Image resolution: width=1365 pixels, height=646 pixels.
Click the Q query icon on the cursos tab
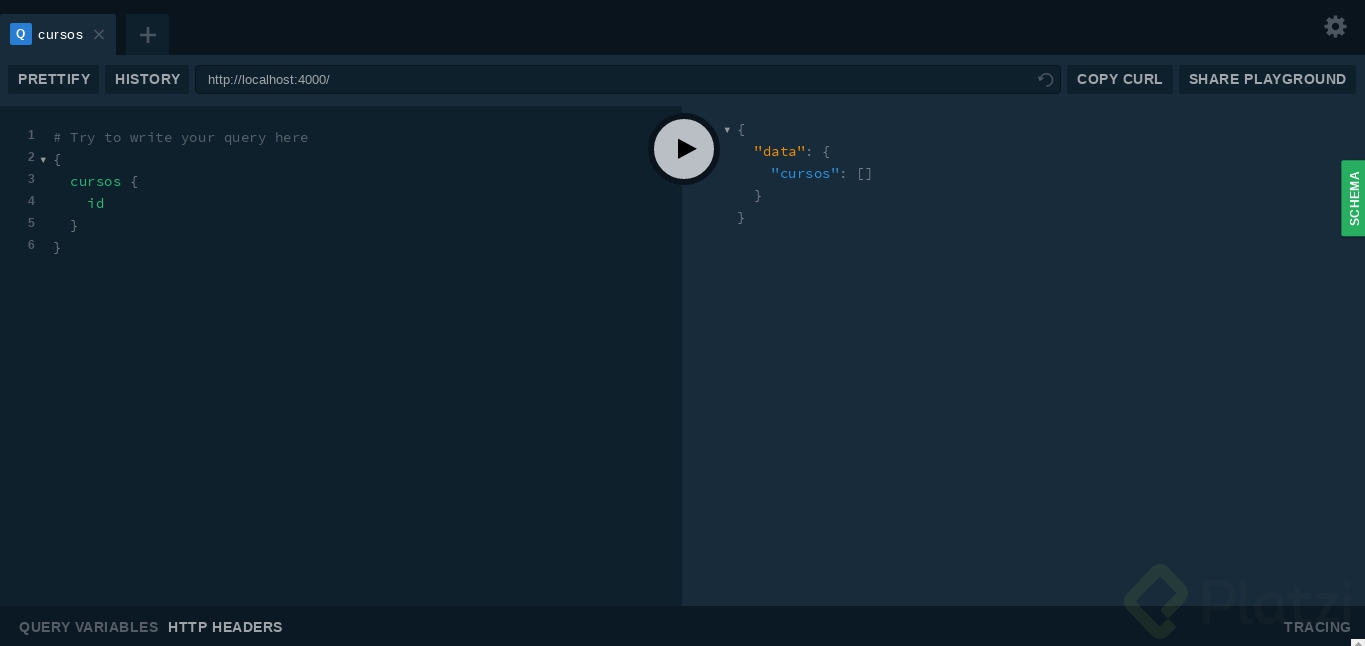[x=20, y=34]
